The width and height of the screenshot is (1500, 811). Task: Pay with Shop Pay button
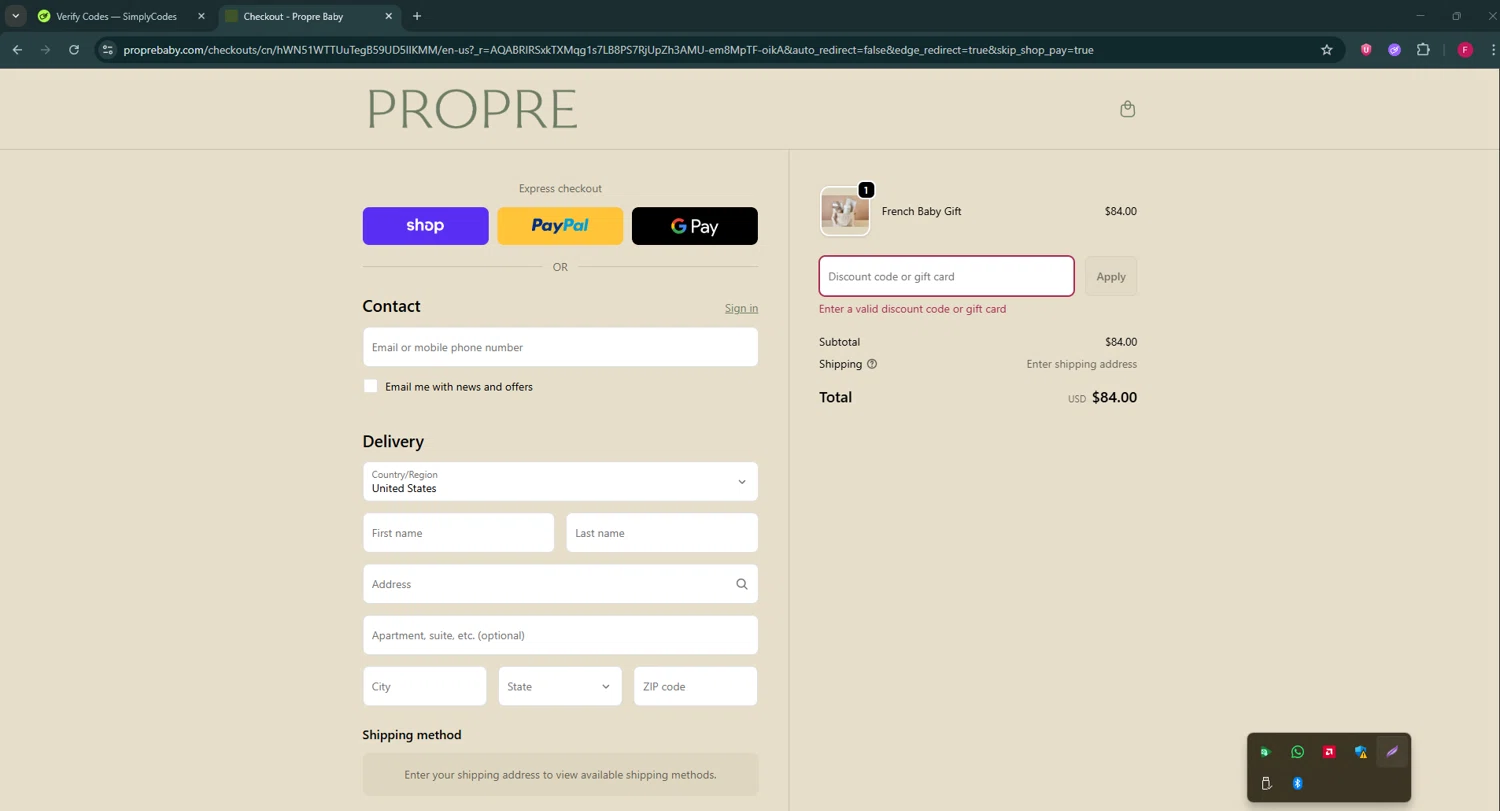coord(425,226)
